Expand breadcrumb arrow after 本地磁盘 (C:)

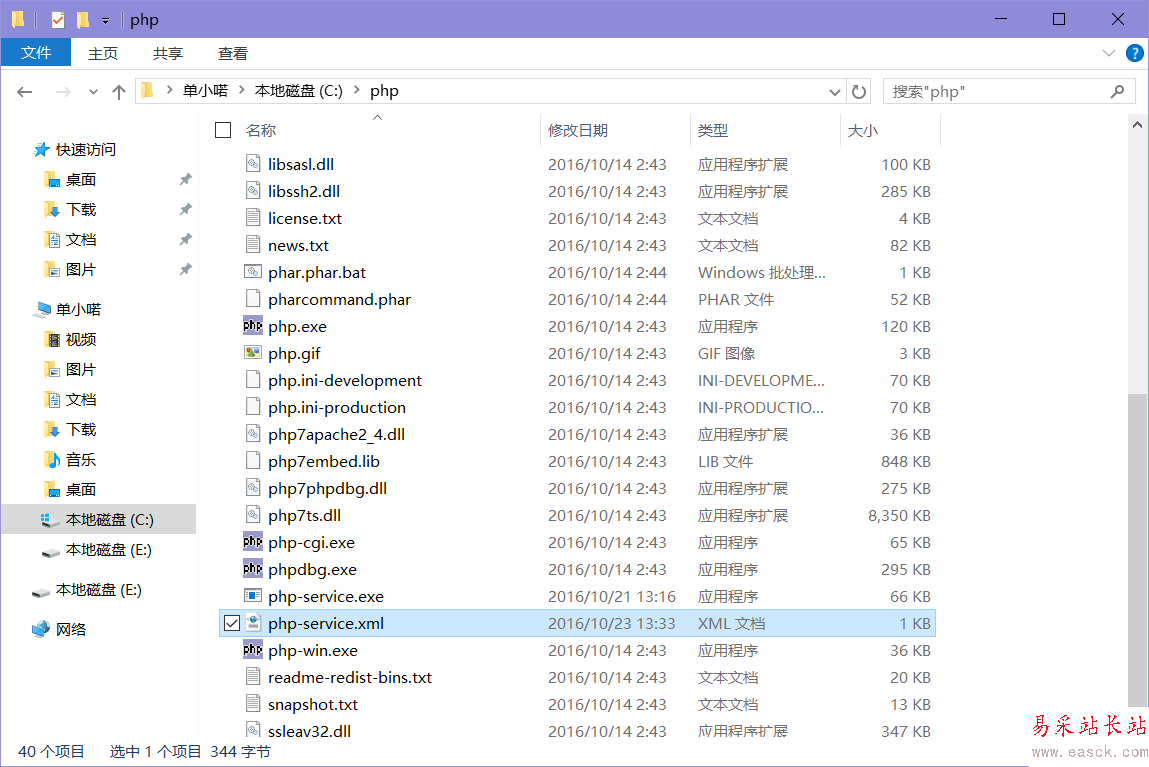(x=357, y=91)
